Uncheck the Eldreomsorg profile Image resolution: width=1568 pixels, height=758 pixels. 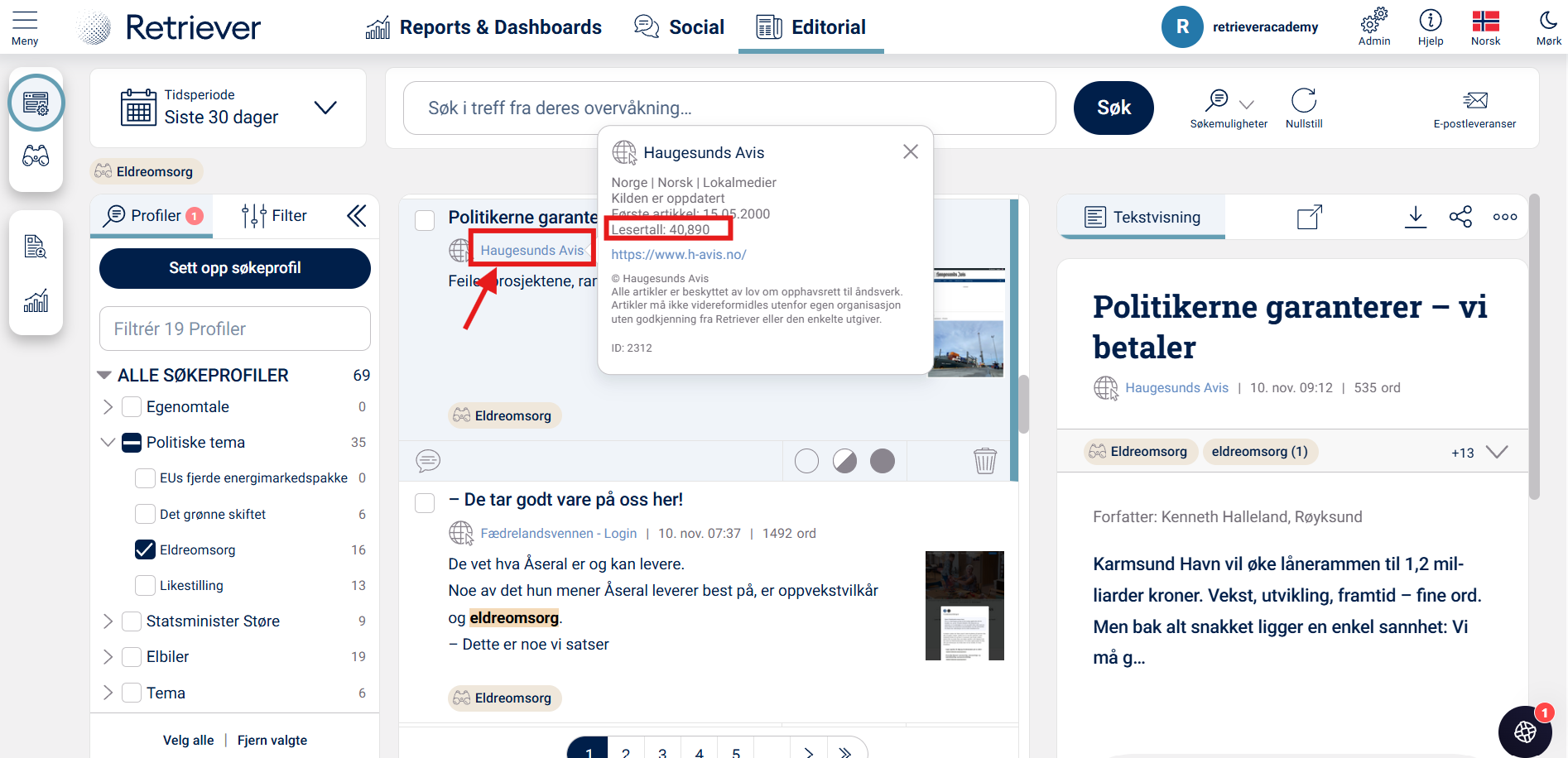pyautogui.click(x=145, y=549)
